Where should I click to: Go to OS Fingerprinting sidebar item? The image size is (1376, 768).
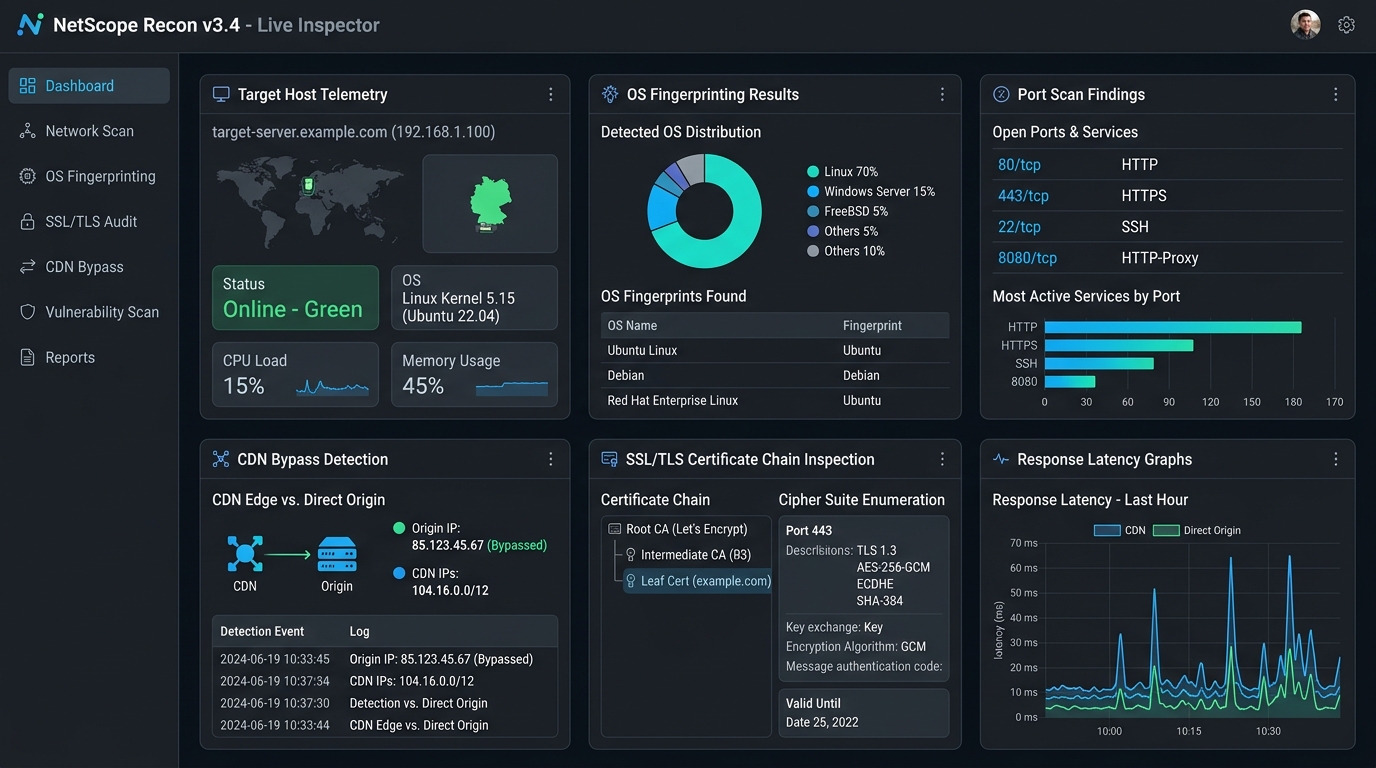coord(89,176)
